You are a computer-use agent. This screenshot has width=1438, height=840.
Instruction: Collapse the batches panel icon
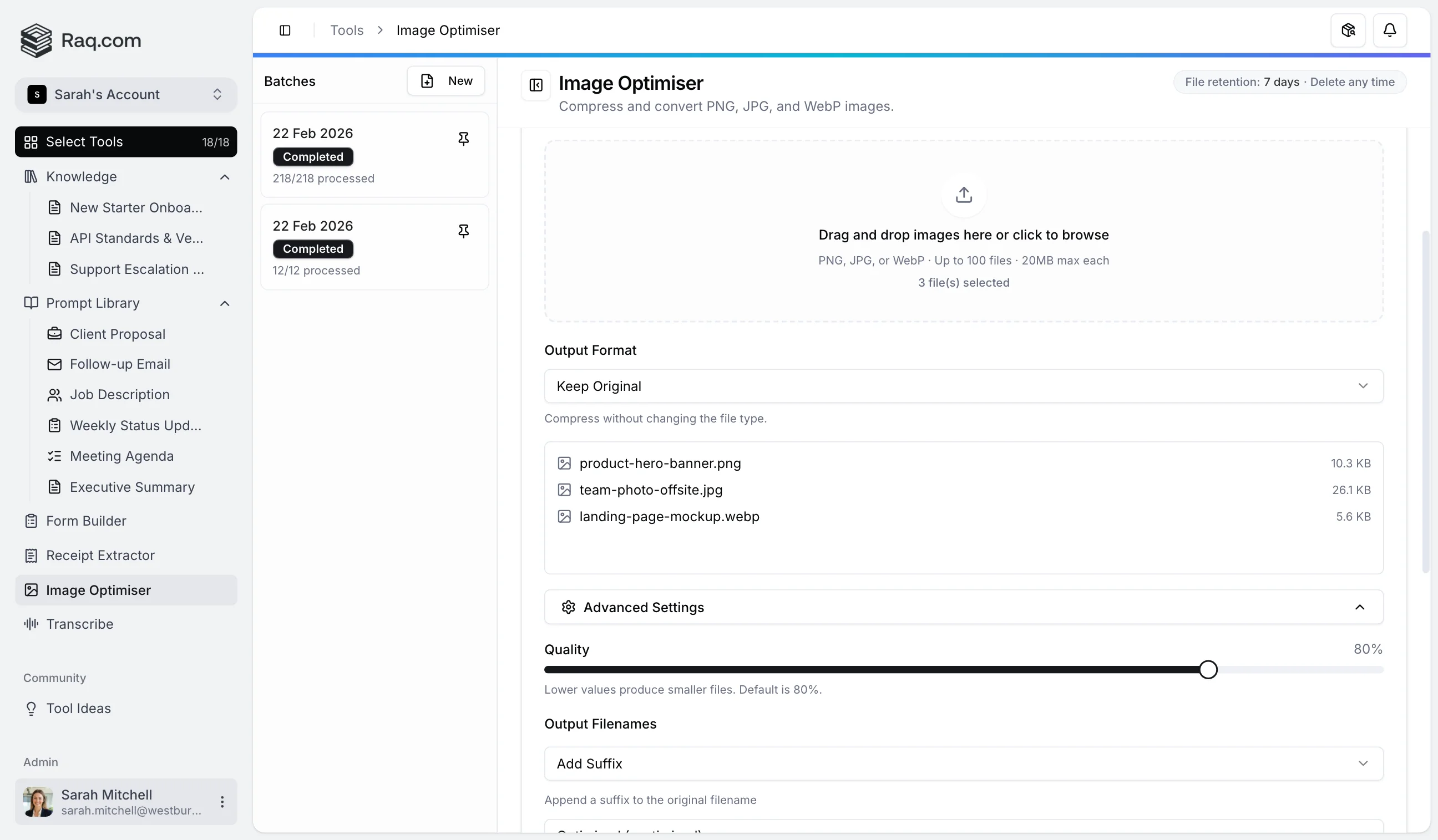click(x=535, y=85)
